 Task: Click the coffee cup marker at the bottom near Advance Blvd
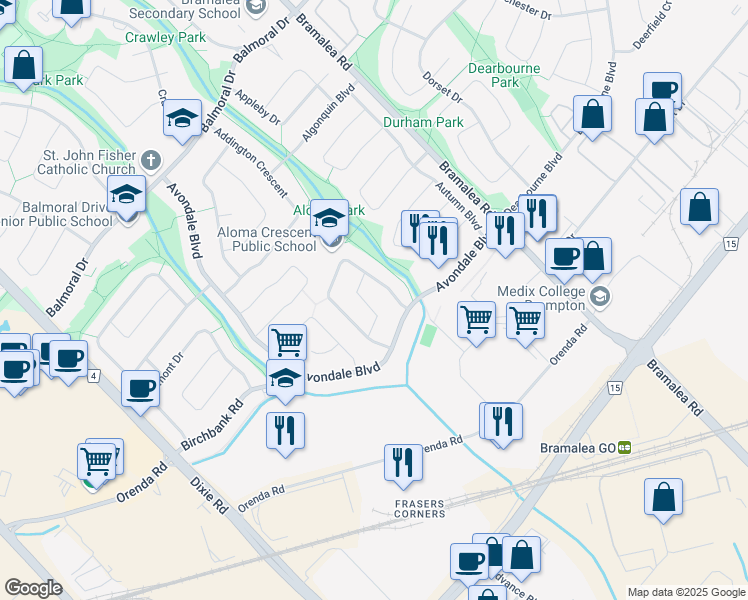point(469,564)
